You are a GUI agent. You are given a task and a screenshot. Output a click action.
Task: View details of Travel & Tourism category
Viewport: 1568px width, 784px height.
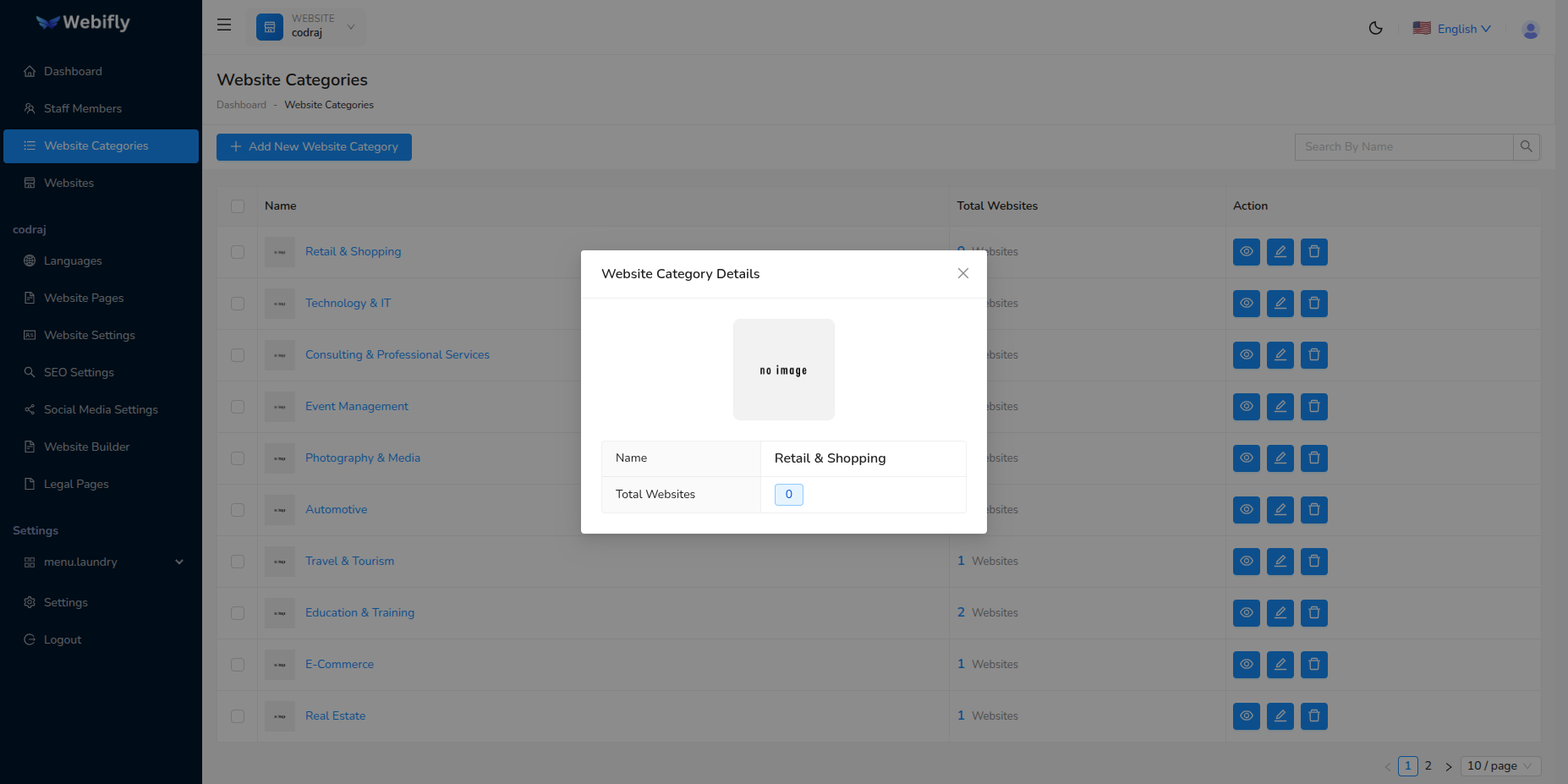click(1246, 561)
